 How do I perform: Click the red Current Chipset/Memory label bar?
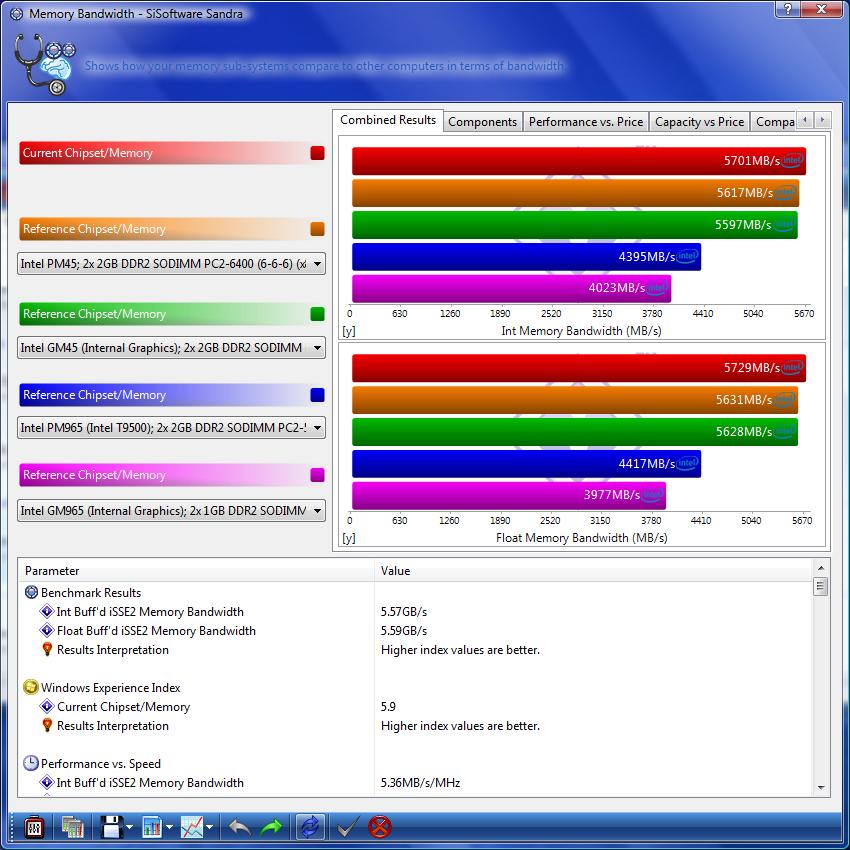coord(164,153)
